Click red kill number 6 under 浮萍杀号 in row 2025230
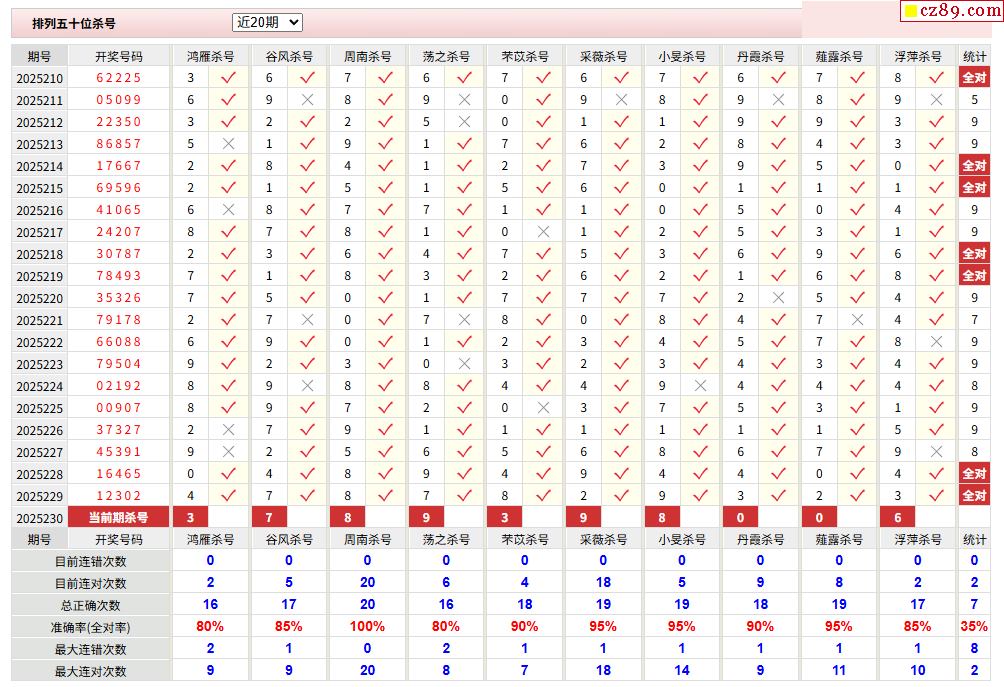 [x=898, y=517]
